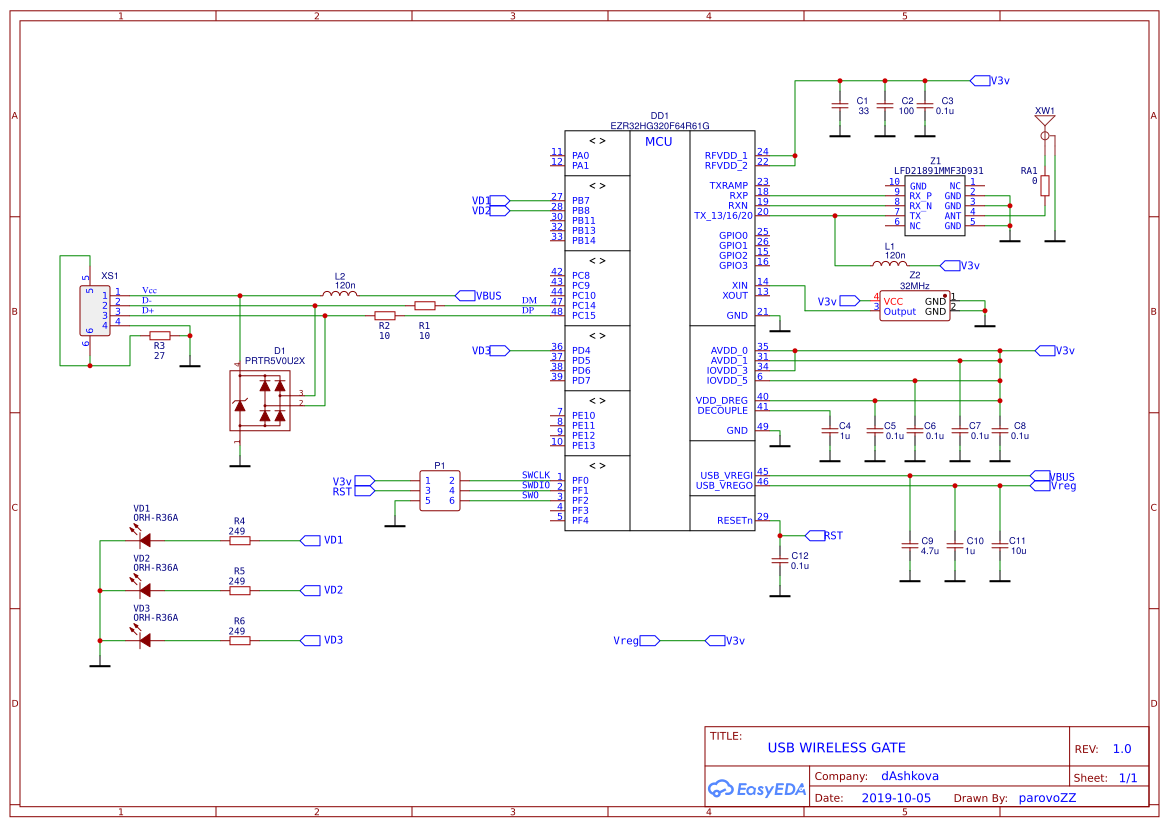The width and height of the screenshot is (1169, 828).
Task: Select resistor R2 on the DP line
Action: [385, 316]
